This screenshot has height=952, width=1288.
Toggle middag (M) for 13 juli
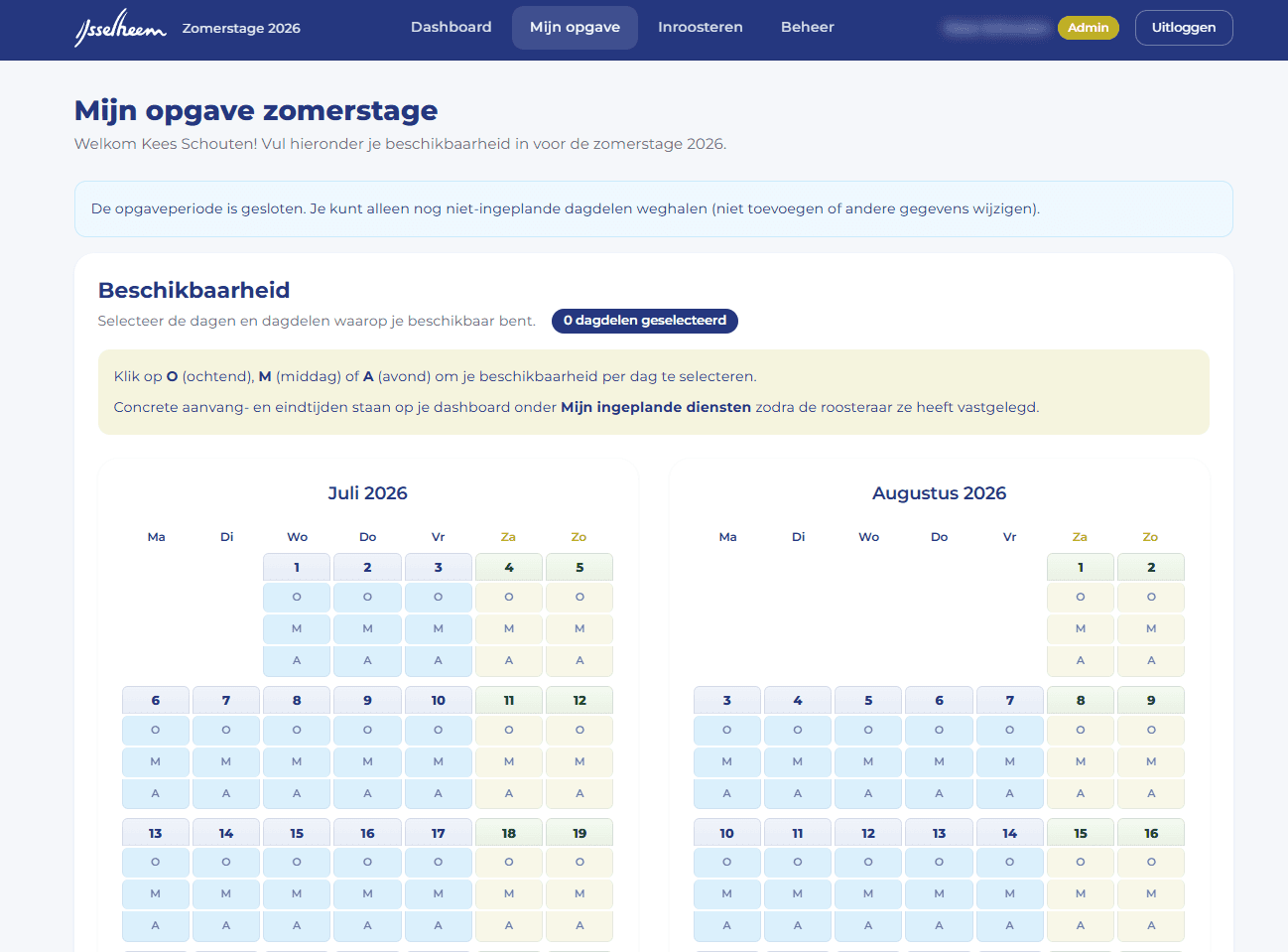coord(156,893)
